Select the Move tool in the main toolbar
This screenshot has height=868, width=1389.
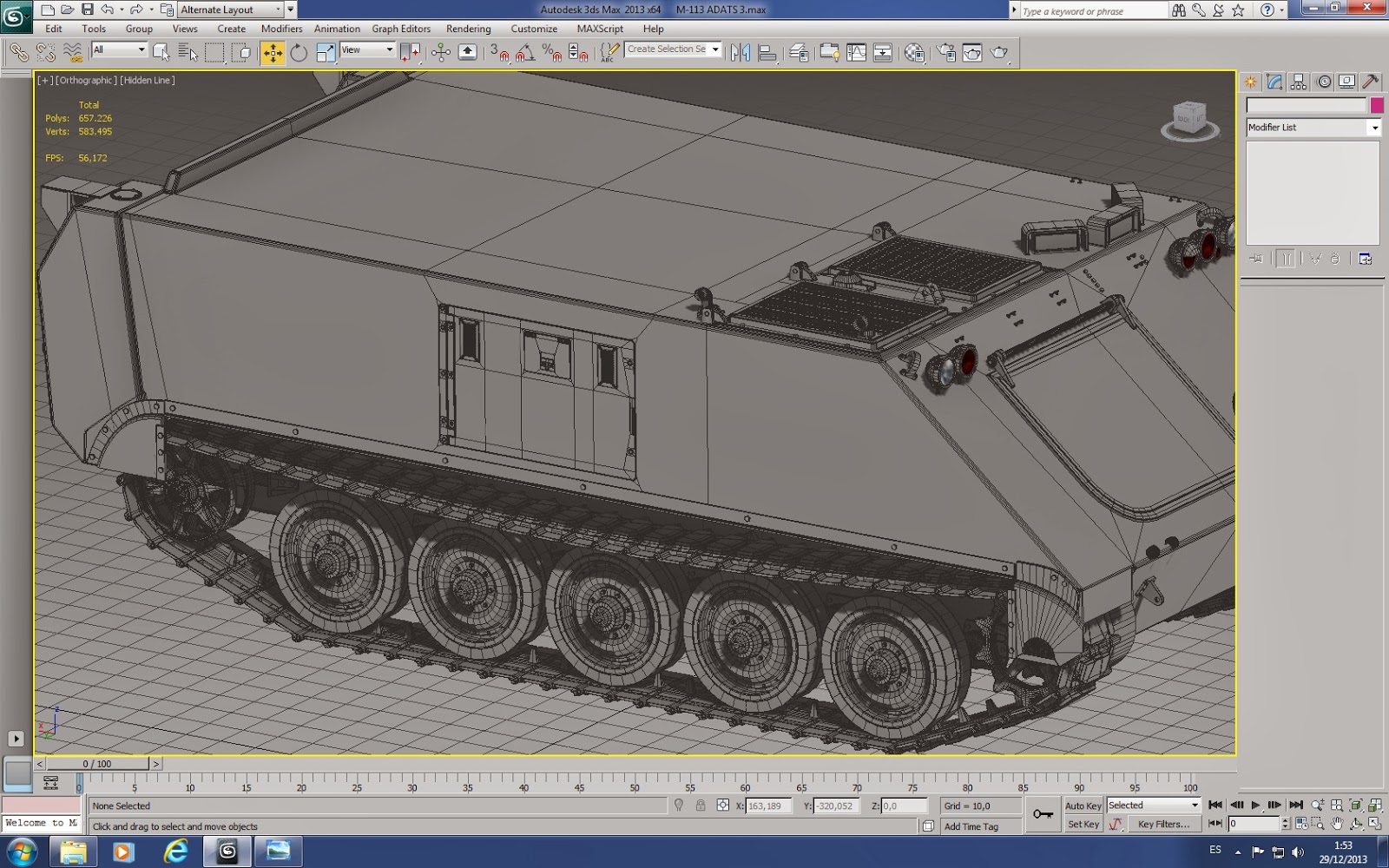[x=273, y=50]
